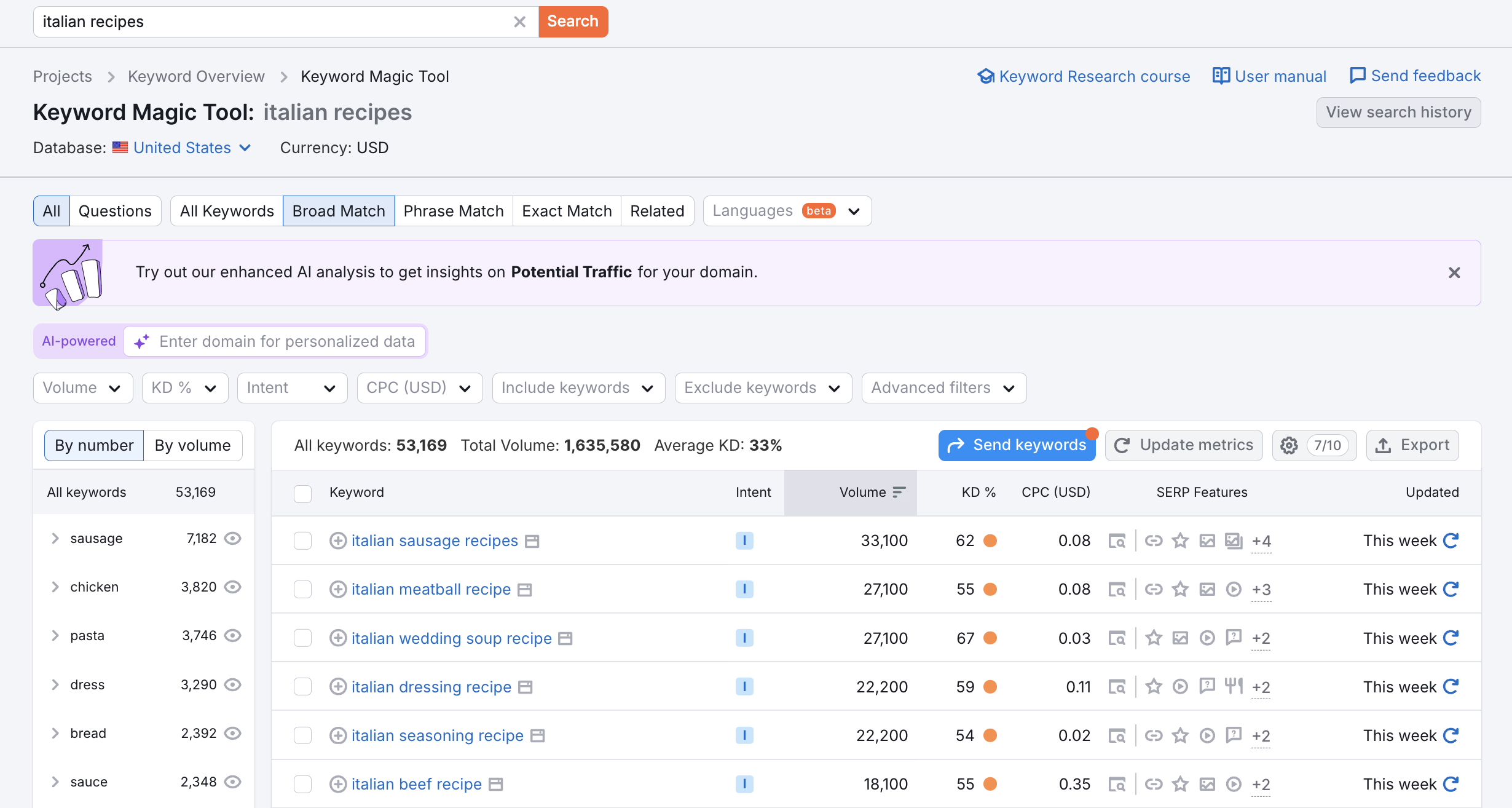Clear the search box with the X icon

[519, 22]
